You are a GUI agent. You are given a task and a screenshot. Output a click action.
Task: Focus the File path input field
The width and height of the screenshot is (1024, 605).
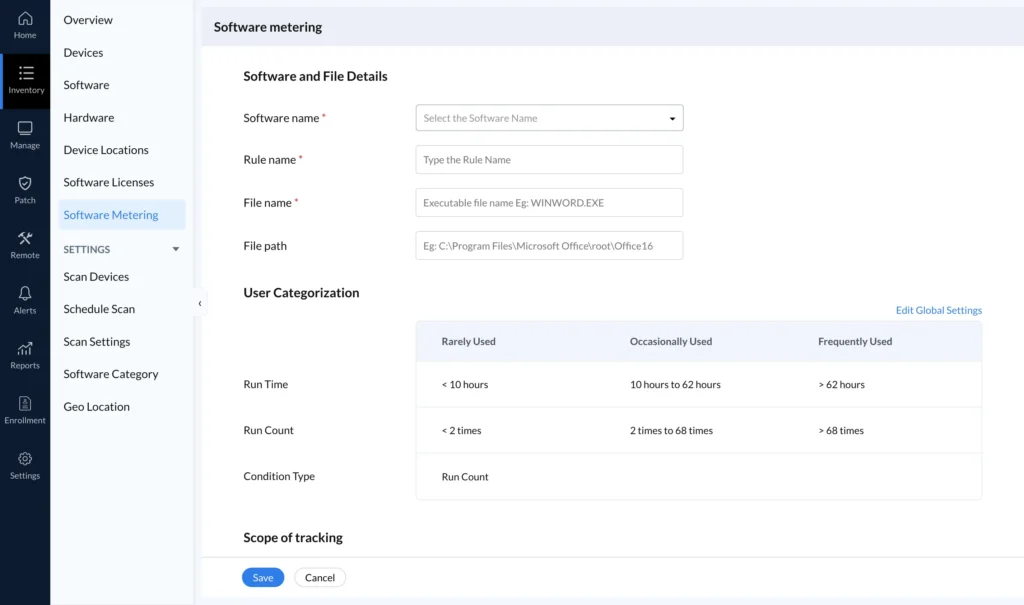coord(549,246)
